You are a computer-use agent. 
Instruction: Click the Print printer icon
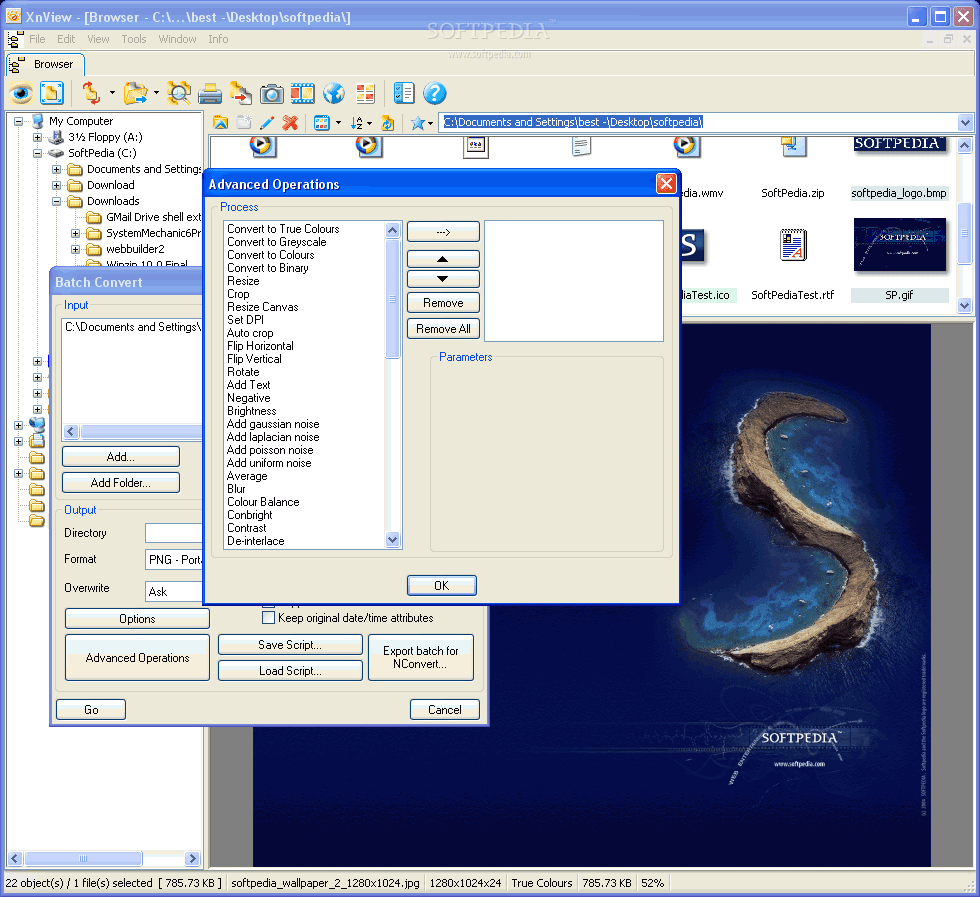(x=210, y=94)
